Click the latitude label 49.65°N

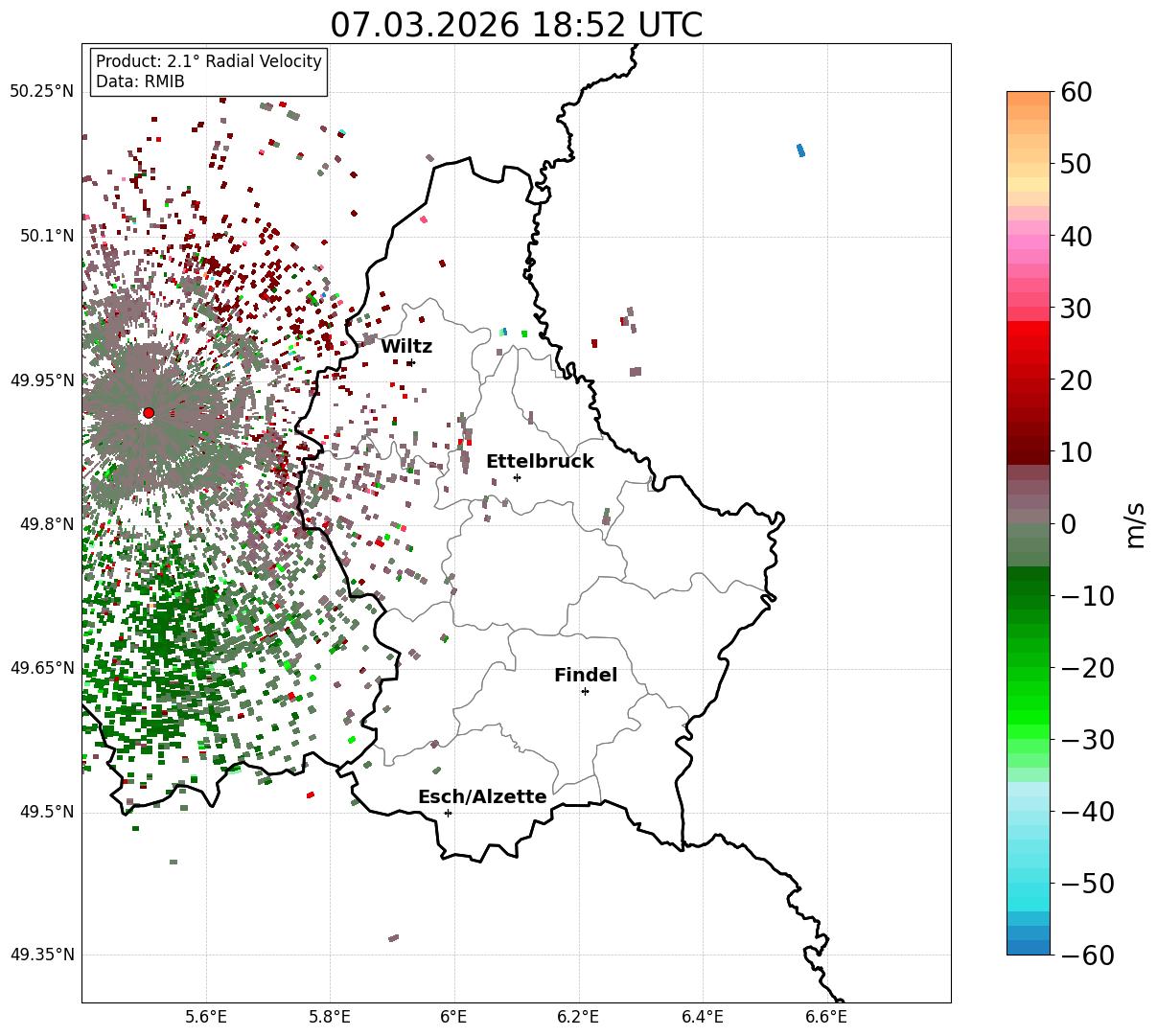(x=41, y=668)
